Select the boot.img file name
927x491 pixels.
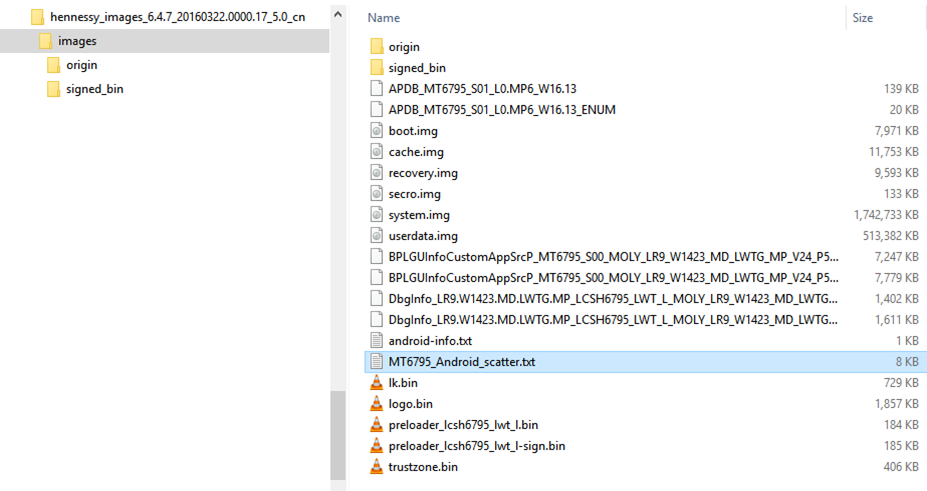[x=413, y=131]
